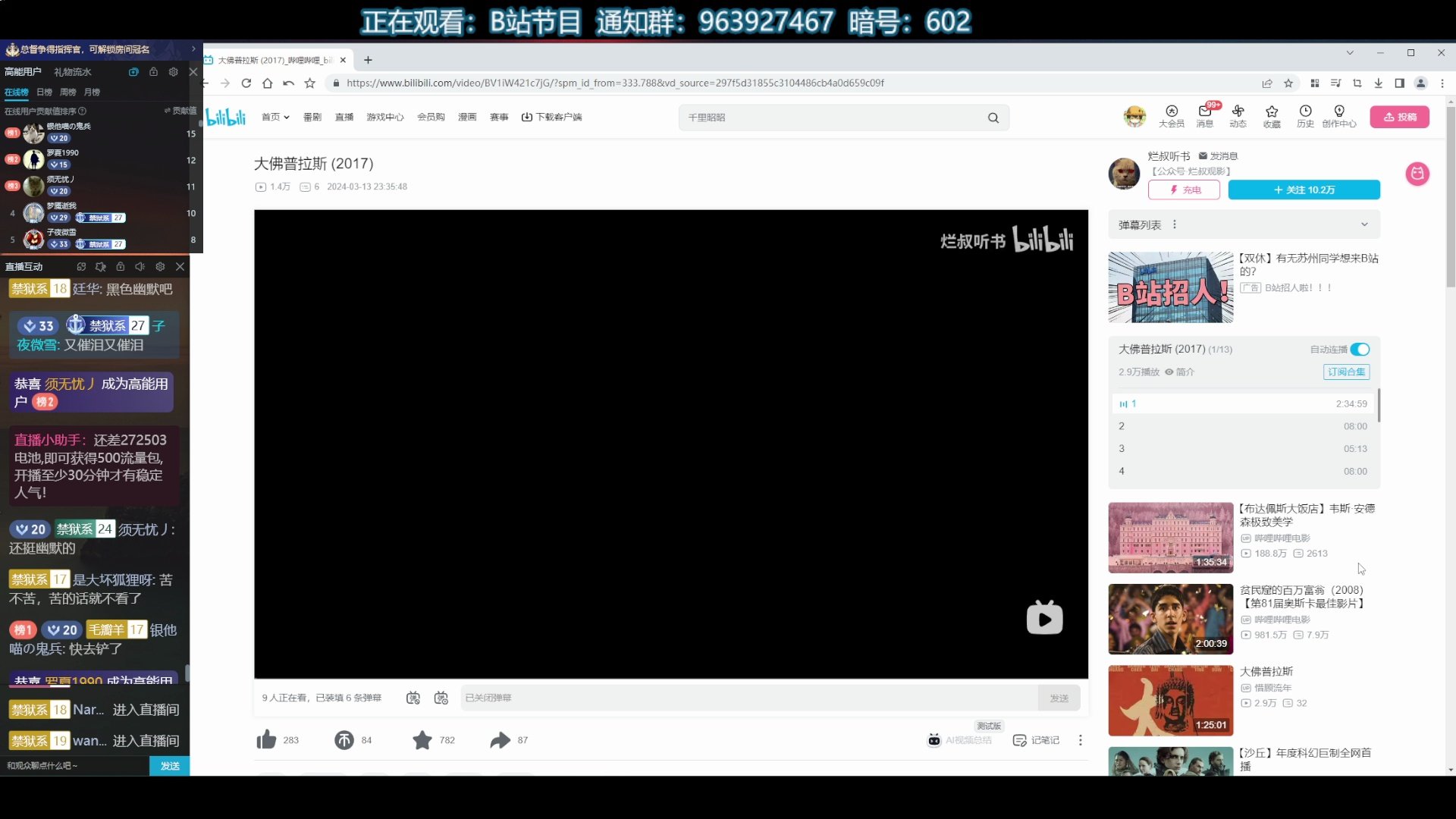1456x819 pixels.
Task: Favorite the video with star icon showing 782
Action: coord(422,740)
